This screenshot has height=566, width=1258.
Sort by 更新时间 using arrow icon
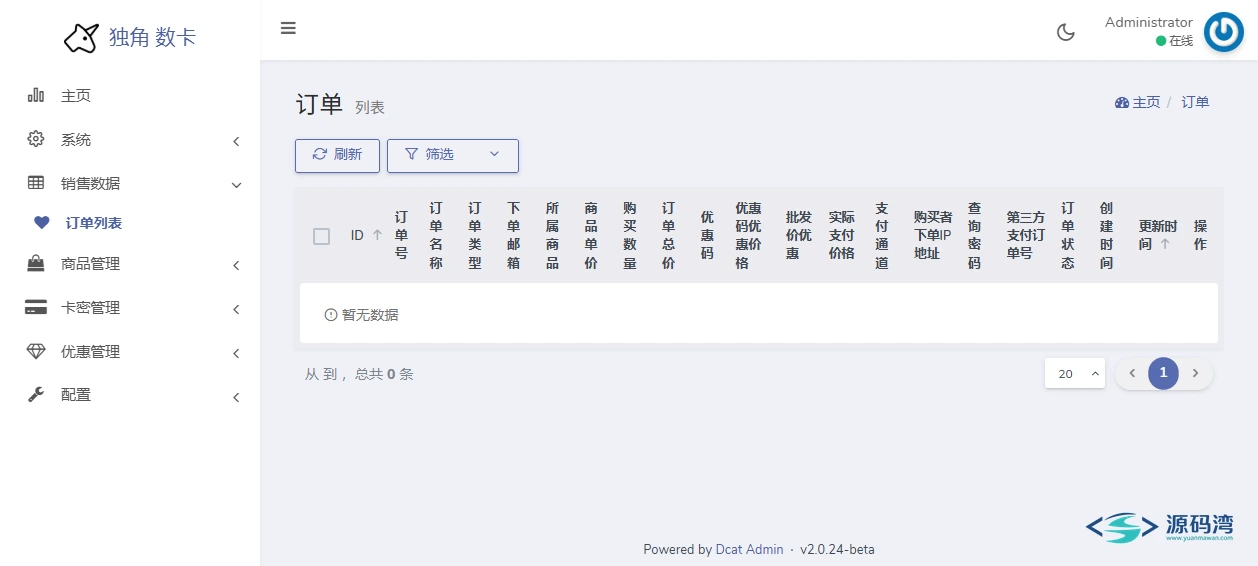pos(1164,244)
